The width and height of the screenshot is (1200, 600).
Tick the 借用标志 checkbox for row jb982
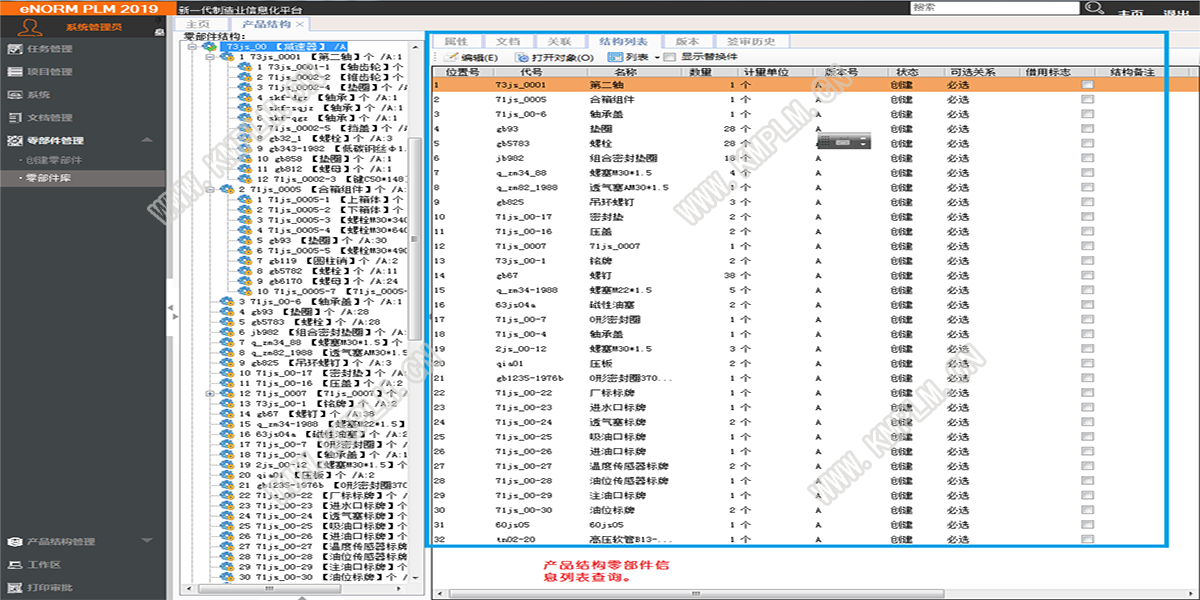point(1087,158)
